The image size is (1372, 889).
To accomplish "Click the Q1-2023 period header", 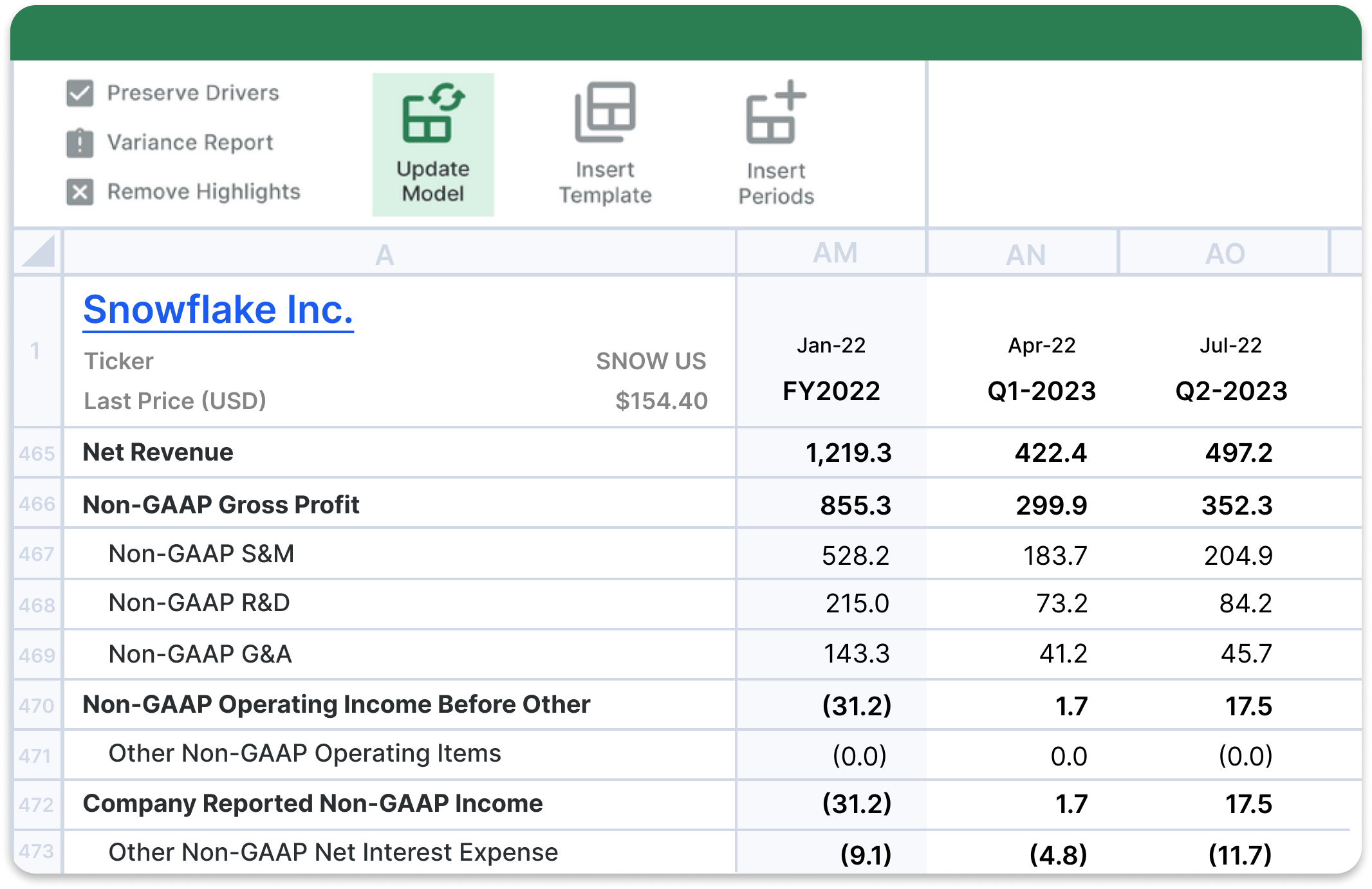I will [x=1041, y=391].
